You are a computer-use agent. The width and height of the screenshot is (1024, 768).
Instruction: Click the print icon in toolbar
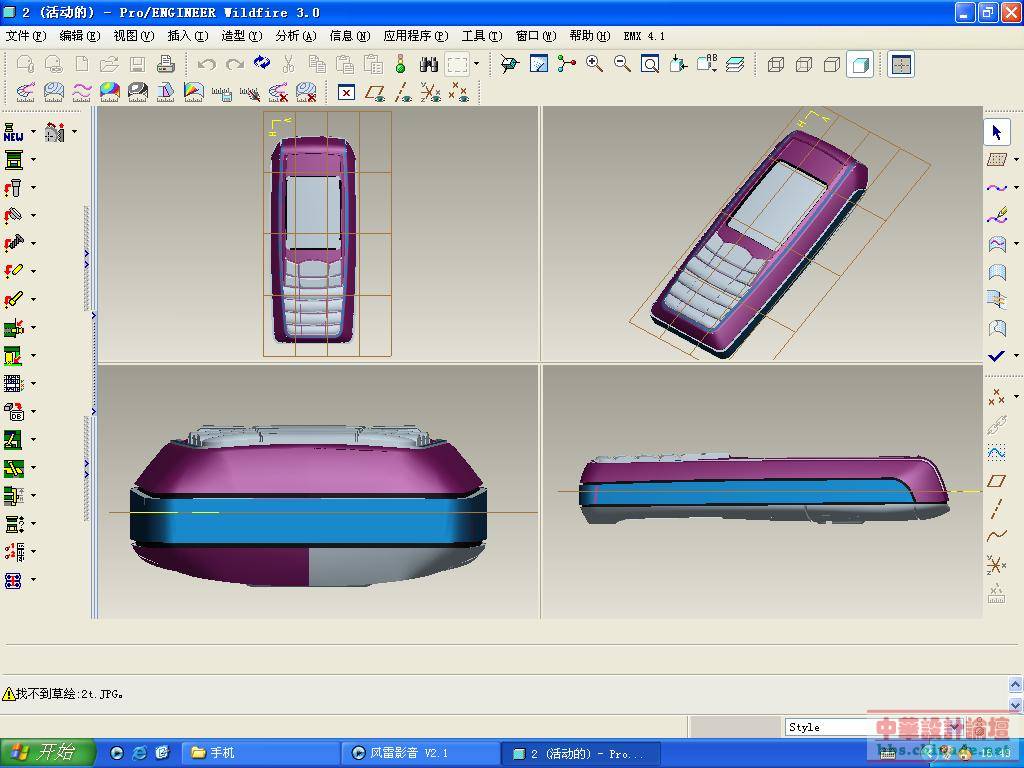pyautogui.click(x=166, y=64)
